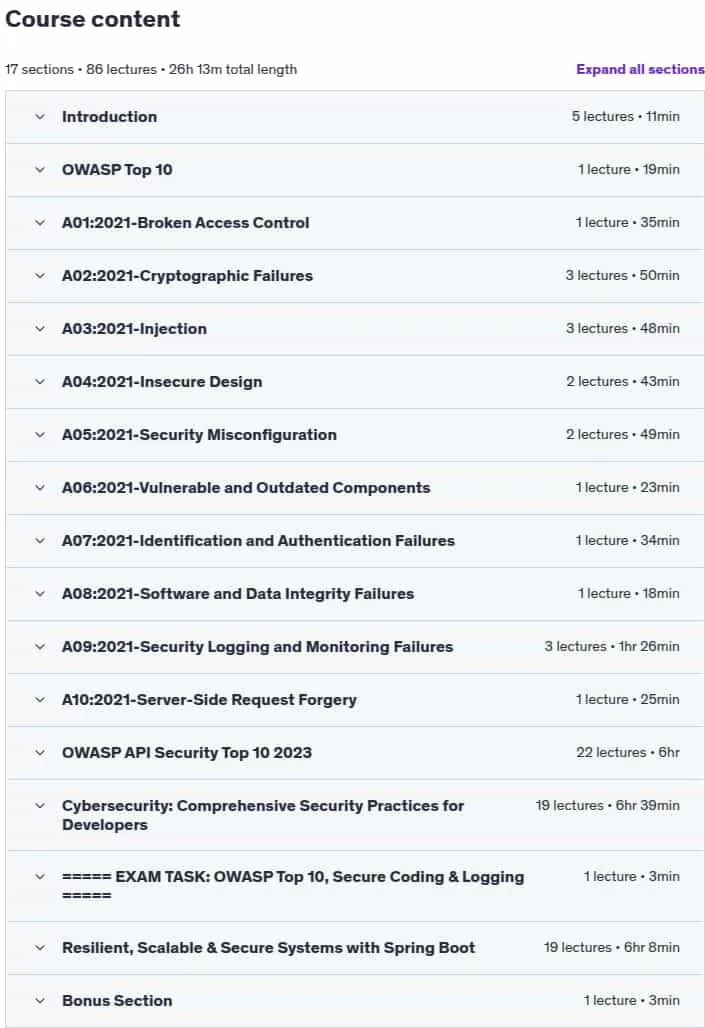Open chevron beside A01:2021-Broken Access Control

tap(40, 223)
